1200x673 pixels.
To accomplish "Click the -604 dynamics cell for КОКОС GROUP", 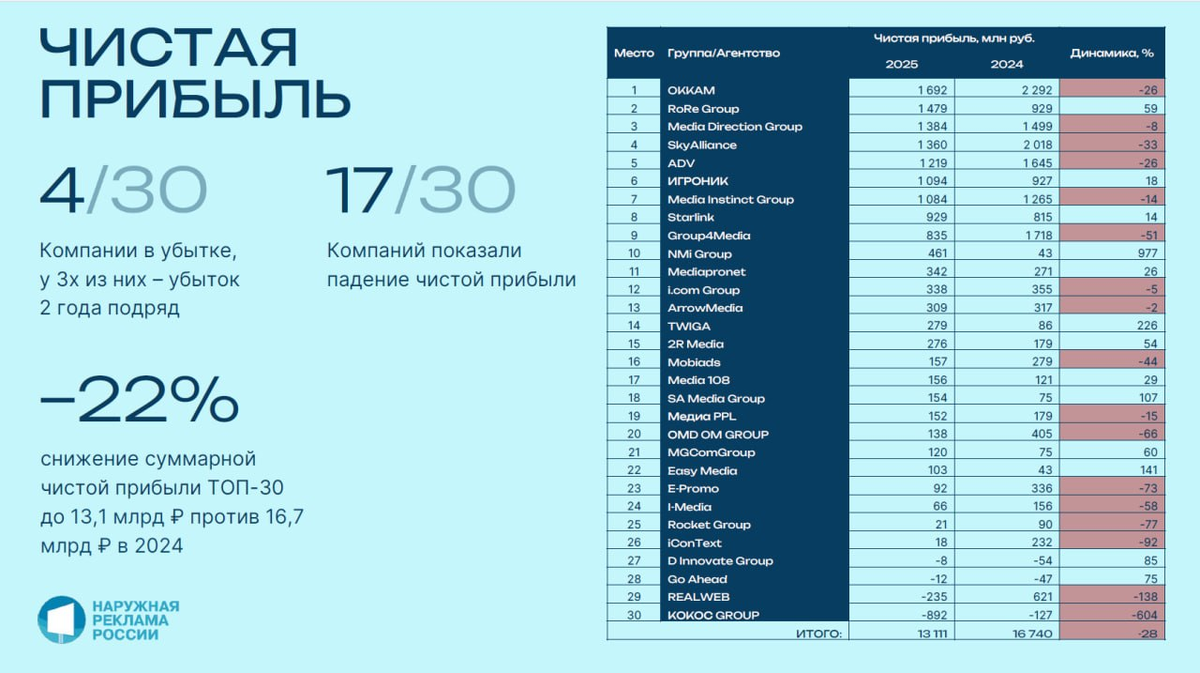I will tap(1110, 615).
